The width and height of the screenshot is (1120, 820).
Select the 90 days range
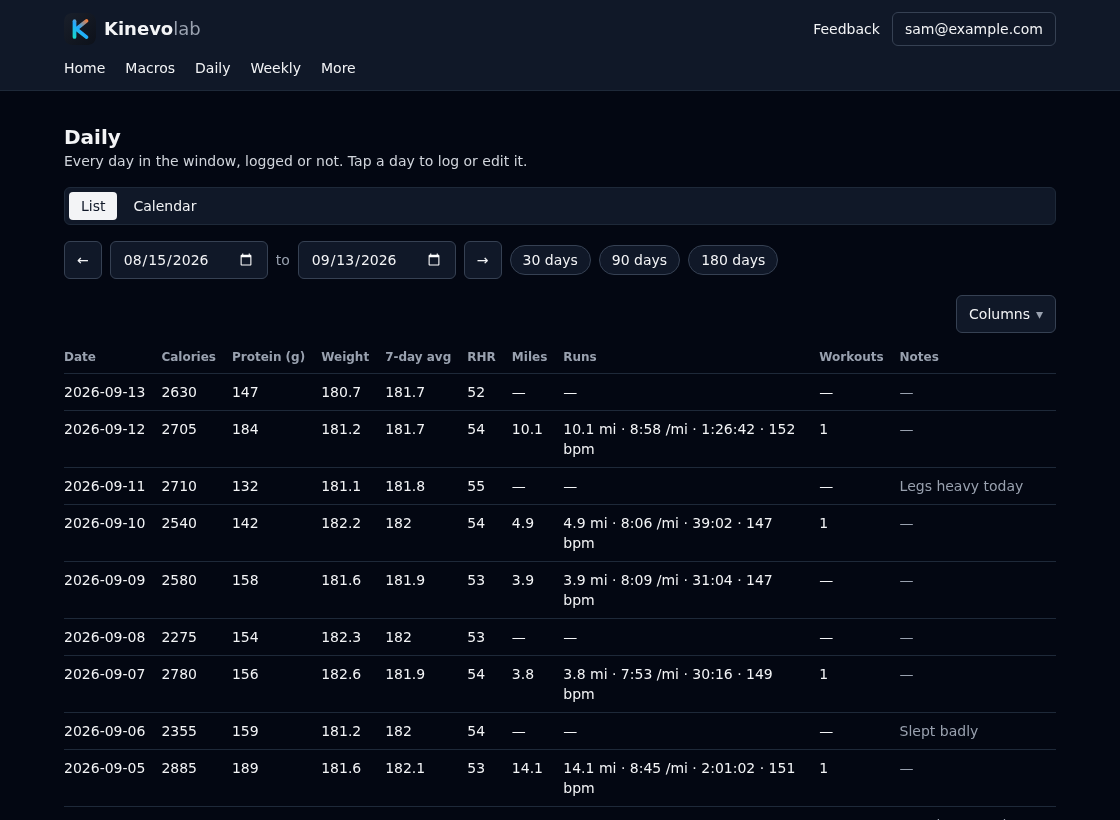(639, 260)
